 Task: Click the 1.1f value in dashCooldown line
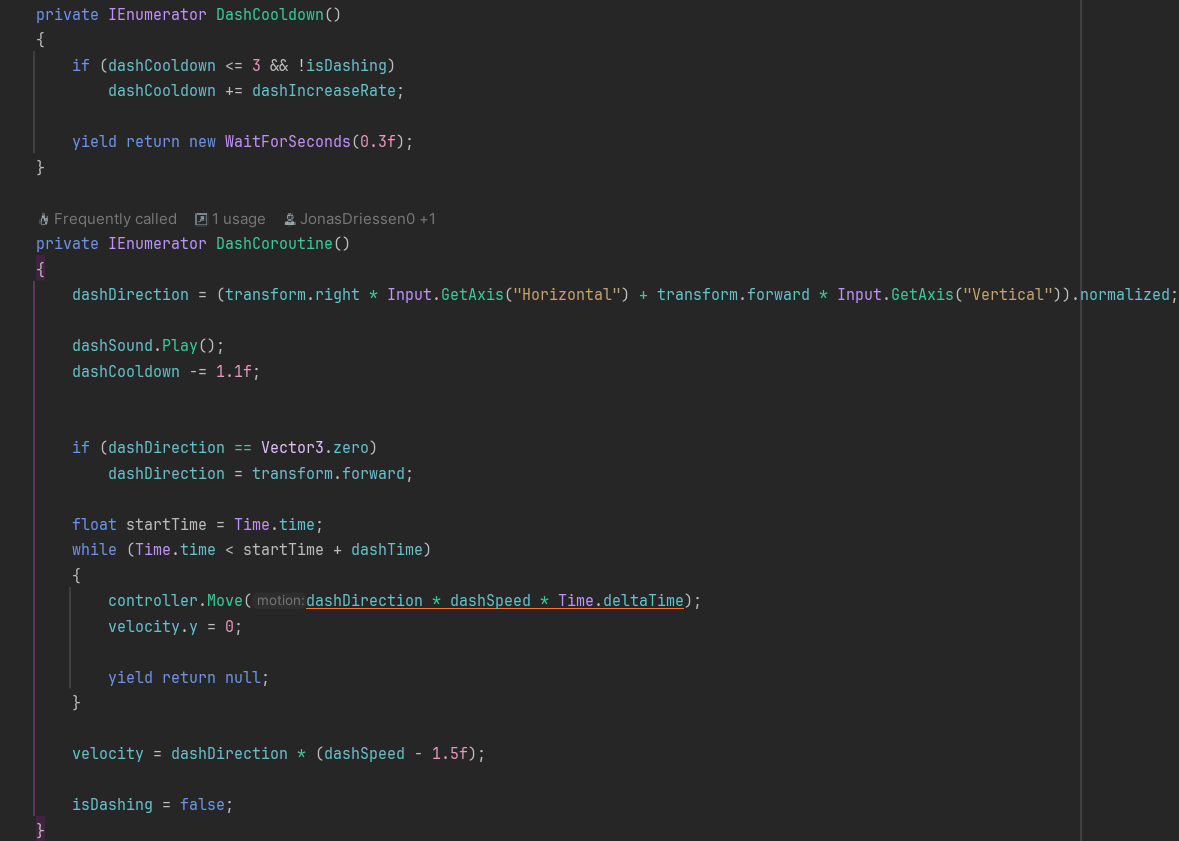pyautogui.click(x=237, y=372)
